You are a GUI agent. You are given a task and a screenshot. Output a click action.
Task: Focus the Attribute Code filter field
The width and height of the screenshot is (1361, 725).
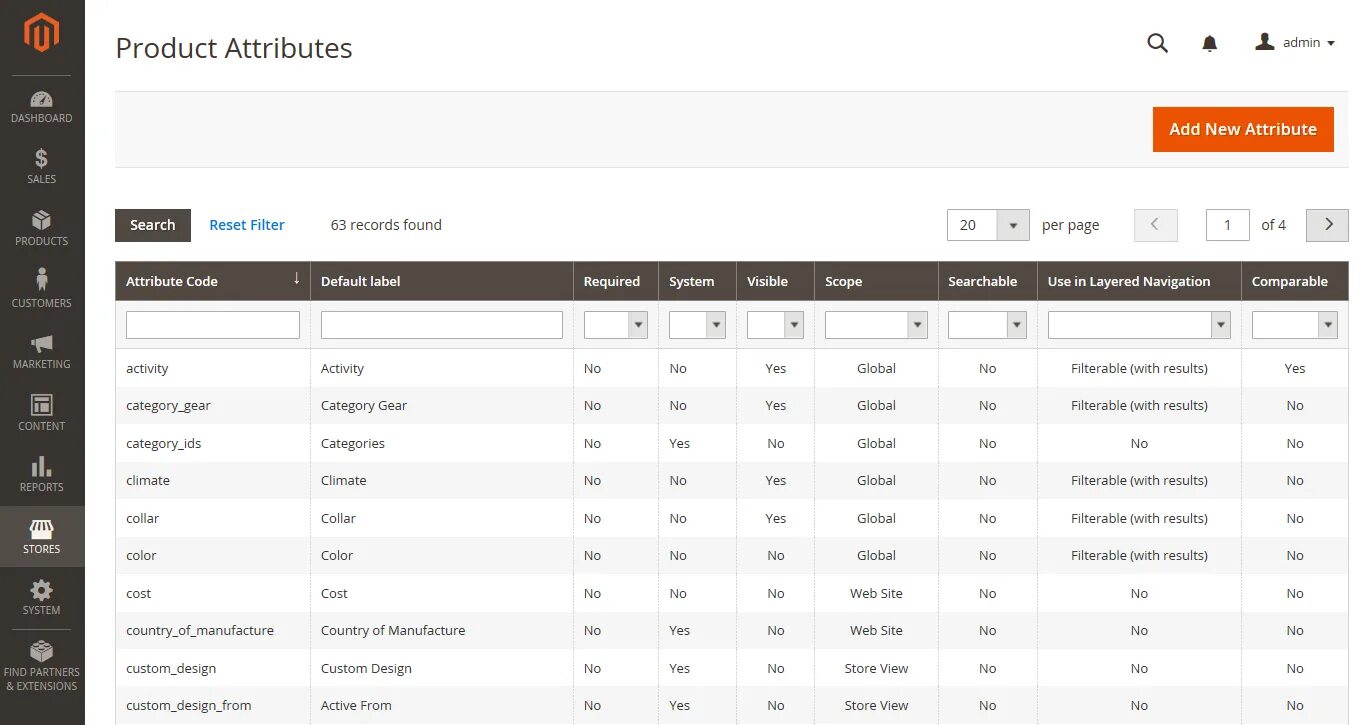213,325
